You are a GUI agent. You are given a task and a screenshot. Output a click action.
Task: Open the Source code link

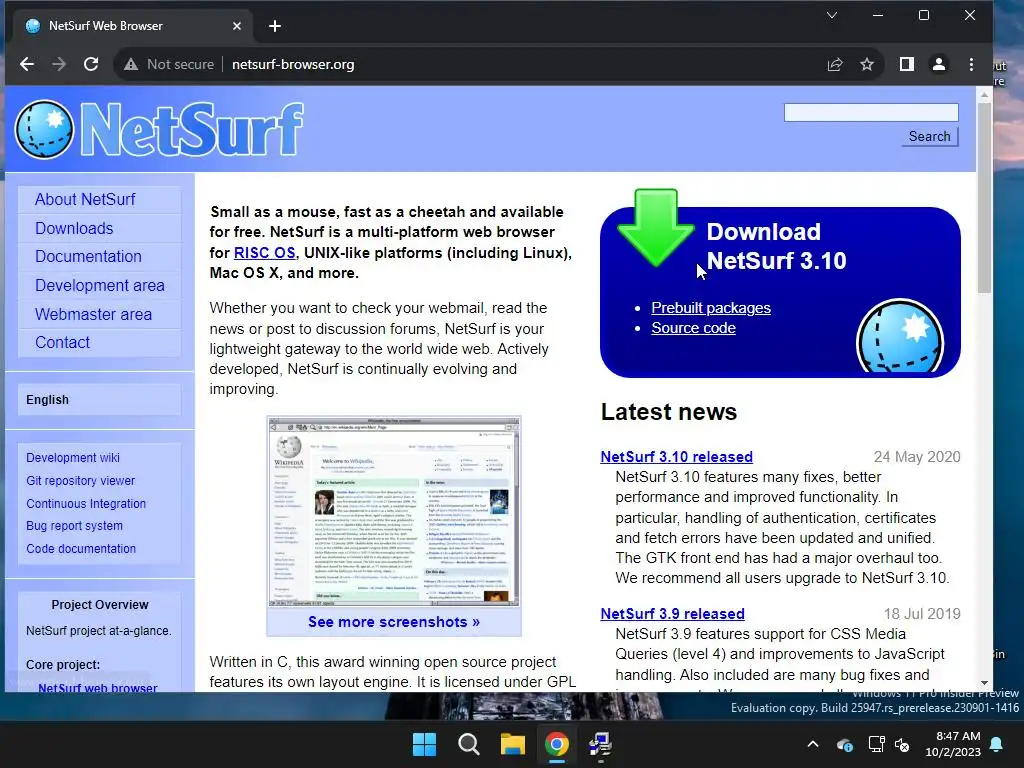pyautogui.click(x=694, y=328)
